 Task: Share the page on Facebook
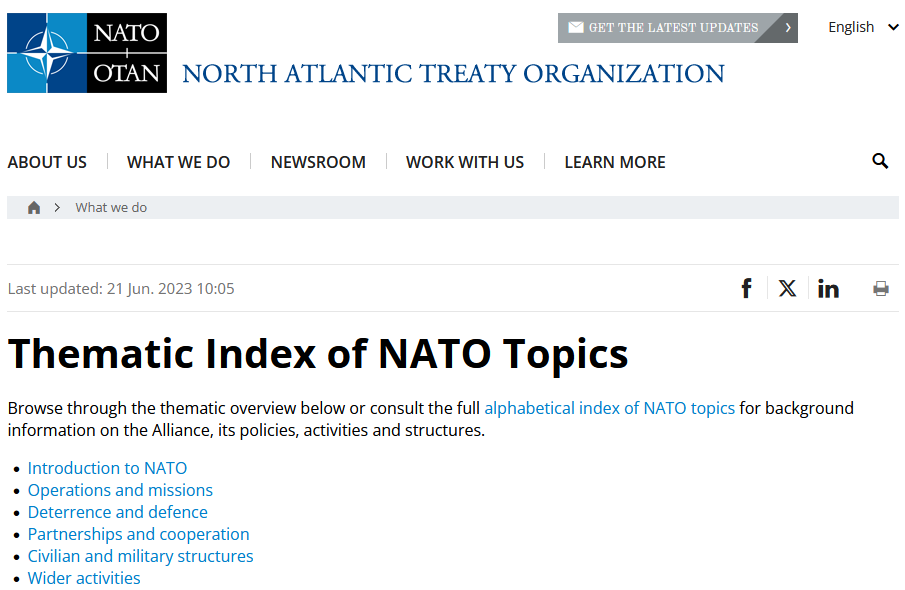(x=746, y=288)
